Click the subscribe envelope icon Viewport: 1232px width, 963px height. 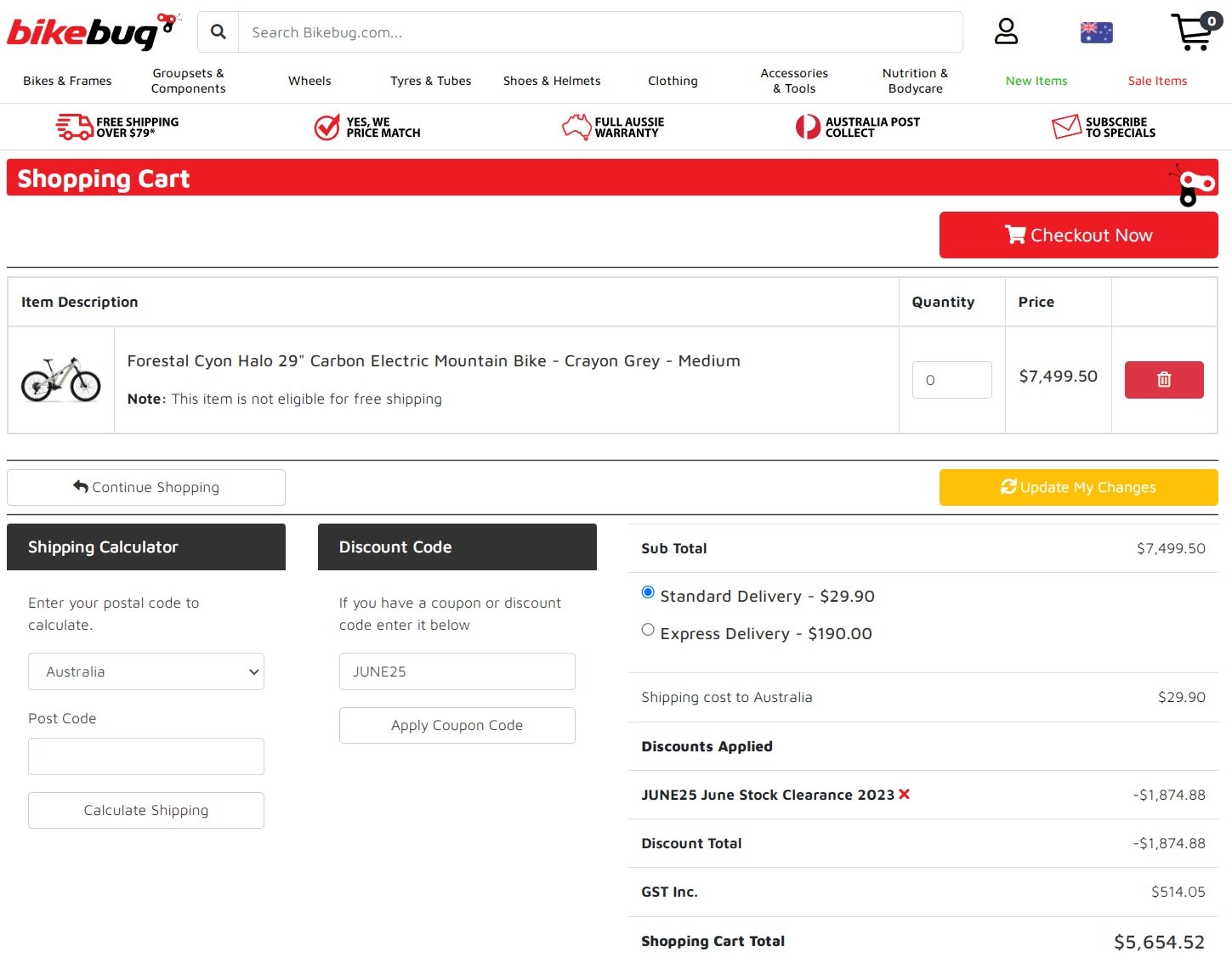tap(1066, 127)
